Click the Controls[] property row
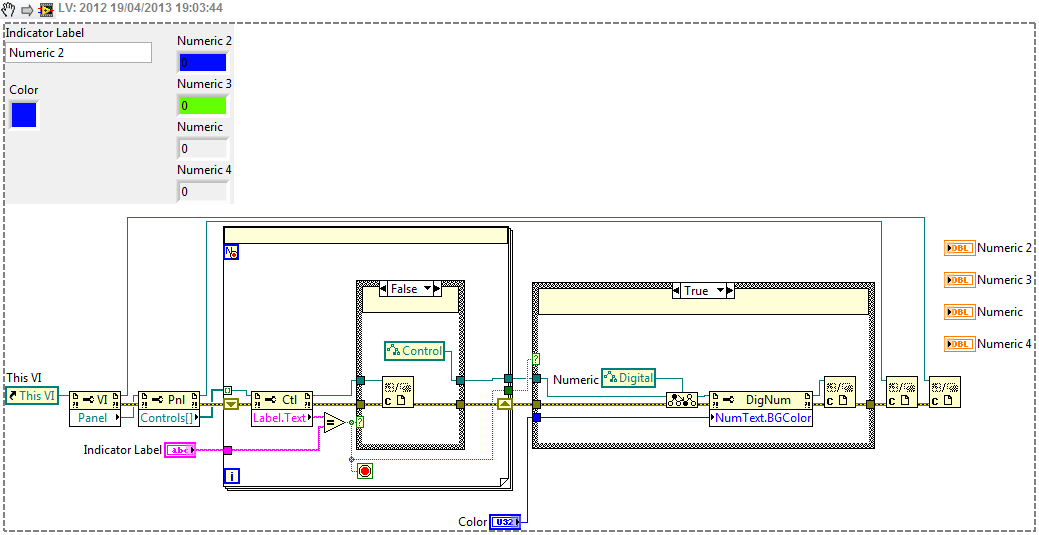The image size is (1039, 535). [168, 418]
